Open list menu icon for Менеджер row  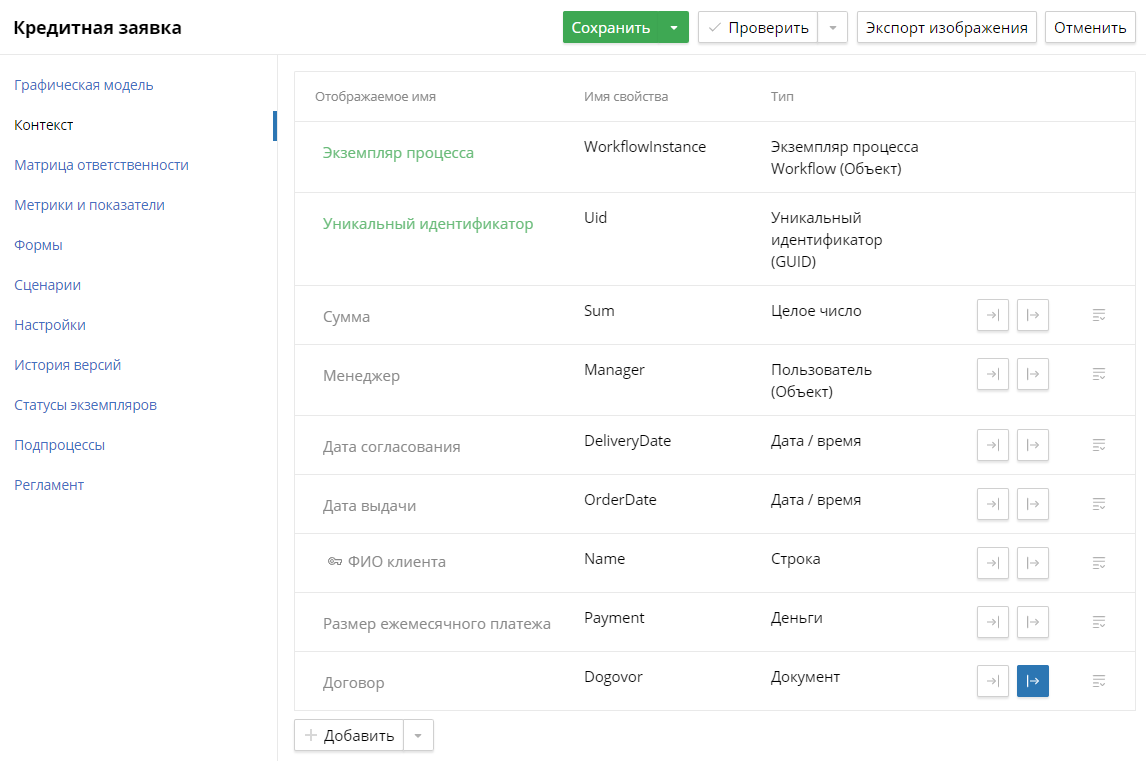point(1099,374)
